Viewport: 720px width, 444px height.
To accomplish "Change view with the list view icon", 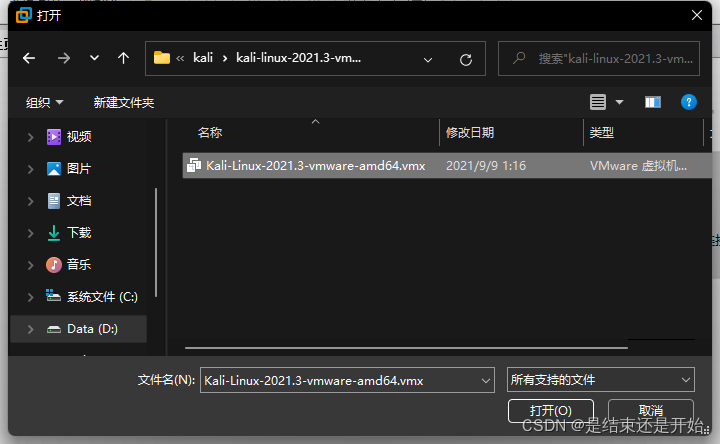I will point(598,102).
